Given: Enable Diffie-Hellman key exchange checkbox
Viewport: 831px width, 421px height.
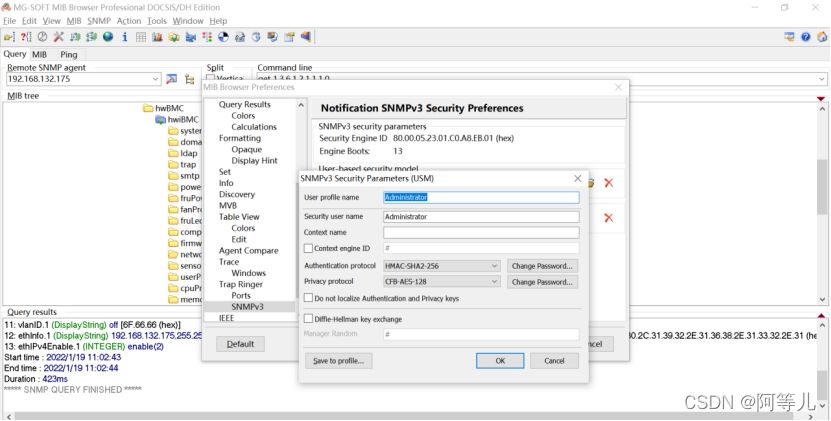Looking at the screenshot, I should 308,319.
